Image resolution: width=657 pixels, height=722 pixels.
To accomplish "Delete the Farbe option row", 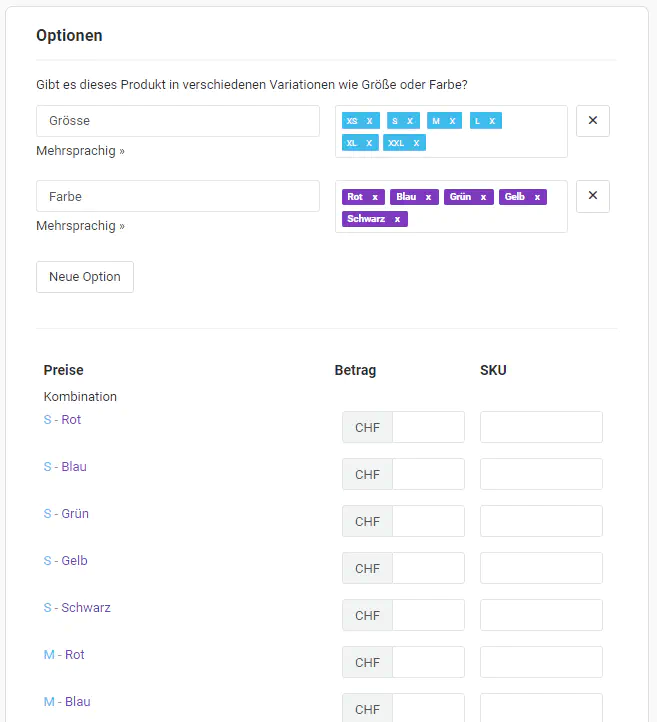I will click(x=592, y=195).
